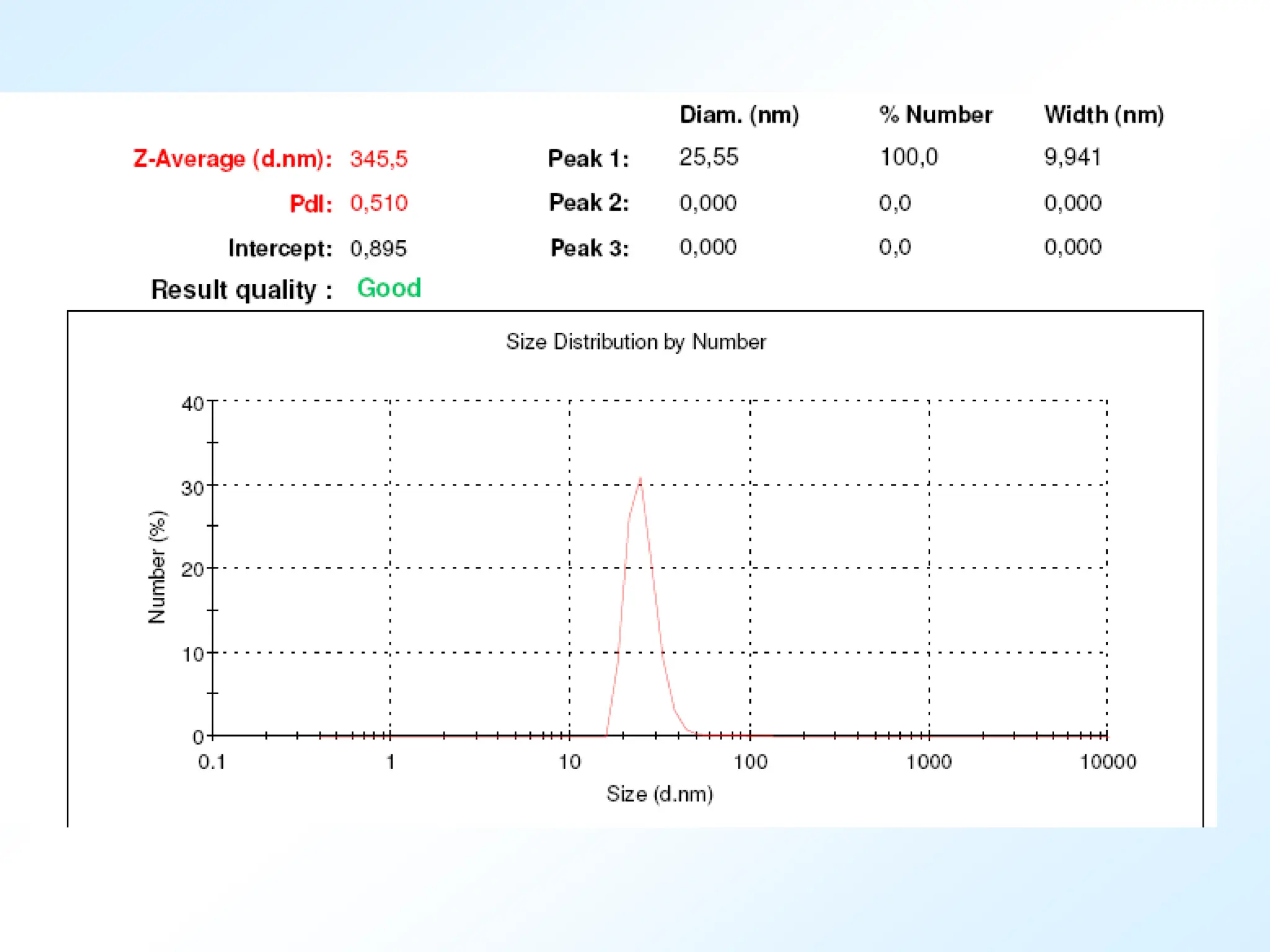
Task: Click the Peak 1 width 9,941
Action: point(1072,157)
